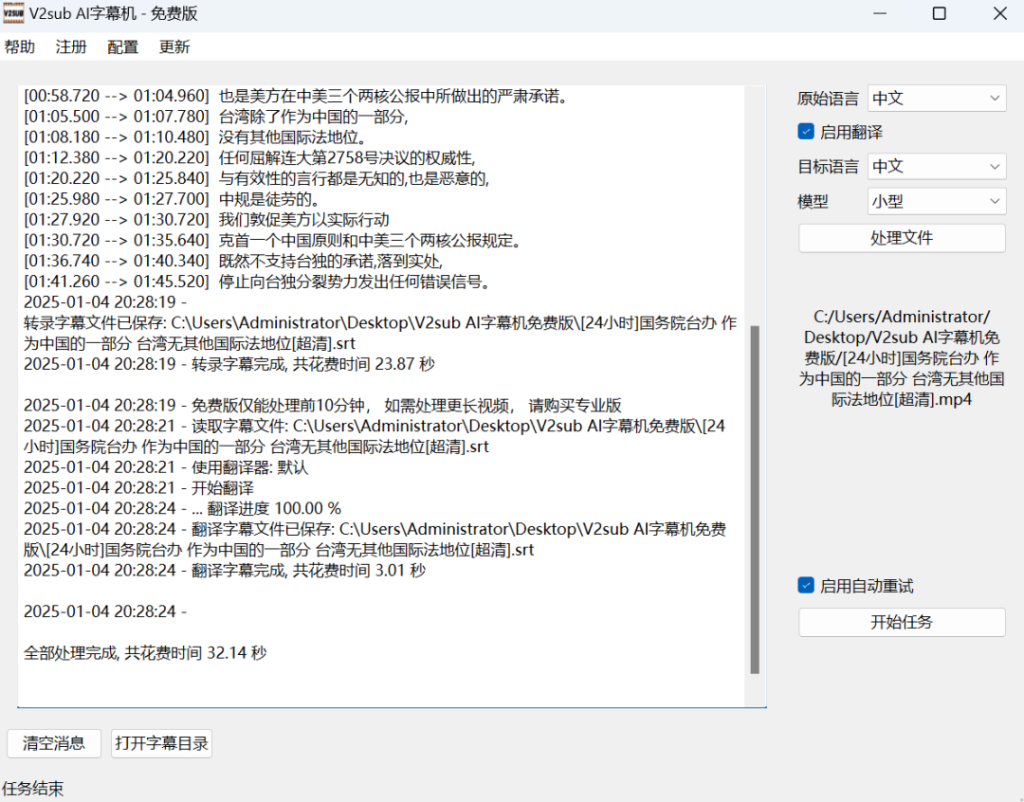Open subtitle folder via 打开字幕目录

tap(161, 743)
